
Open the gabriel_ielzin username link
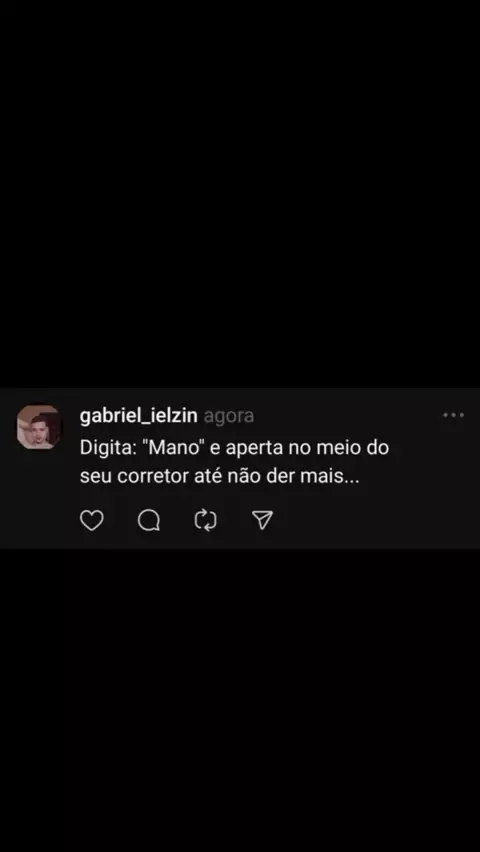coord(139,417)
